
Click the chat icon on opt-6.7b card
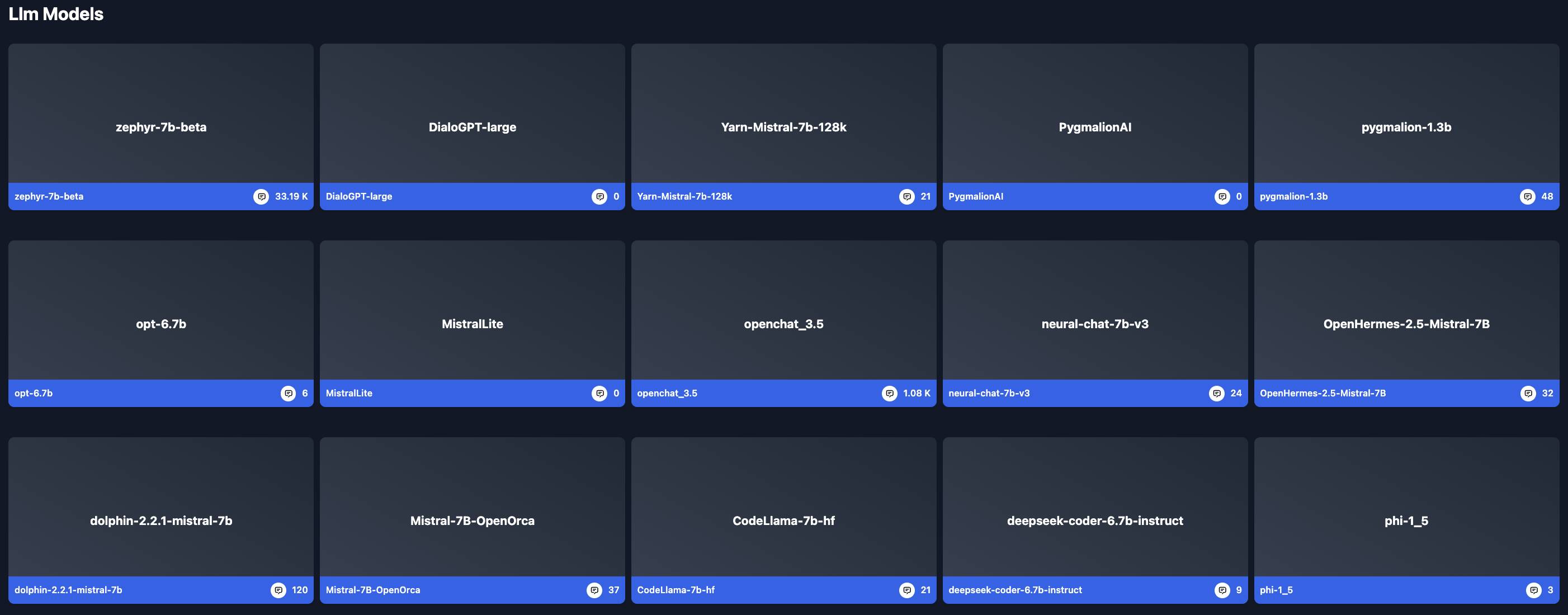click(289, 394)
